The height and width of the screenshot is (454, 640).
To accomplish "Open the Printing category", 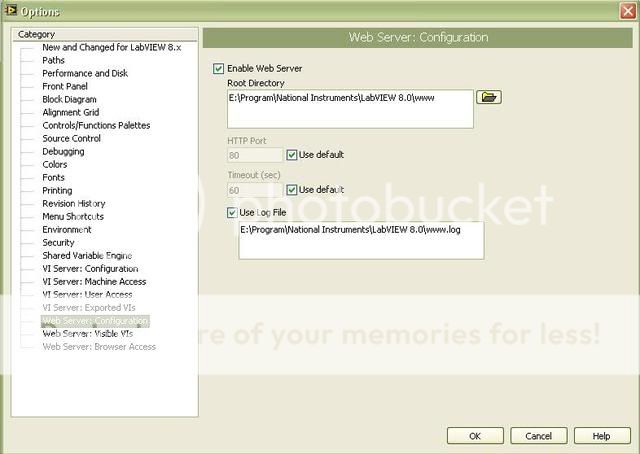I will coord(57,191).
